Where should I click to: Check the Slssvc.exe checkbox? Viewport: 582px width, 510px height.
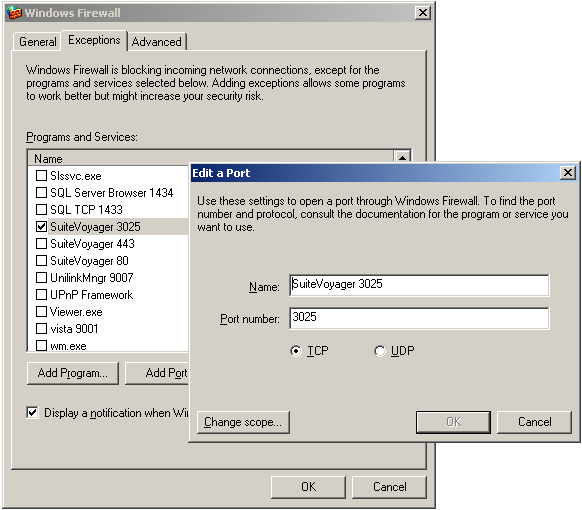[41, 175]
